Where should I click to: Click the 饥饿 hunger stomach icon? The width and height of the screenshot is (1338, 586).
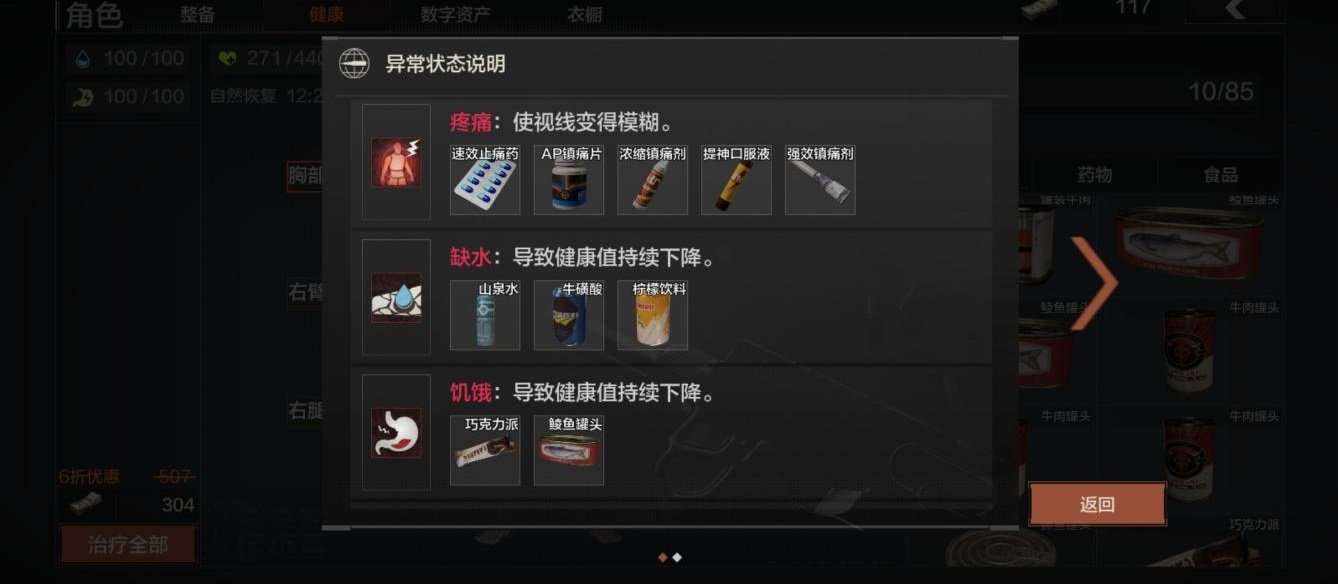396,432
